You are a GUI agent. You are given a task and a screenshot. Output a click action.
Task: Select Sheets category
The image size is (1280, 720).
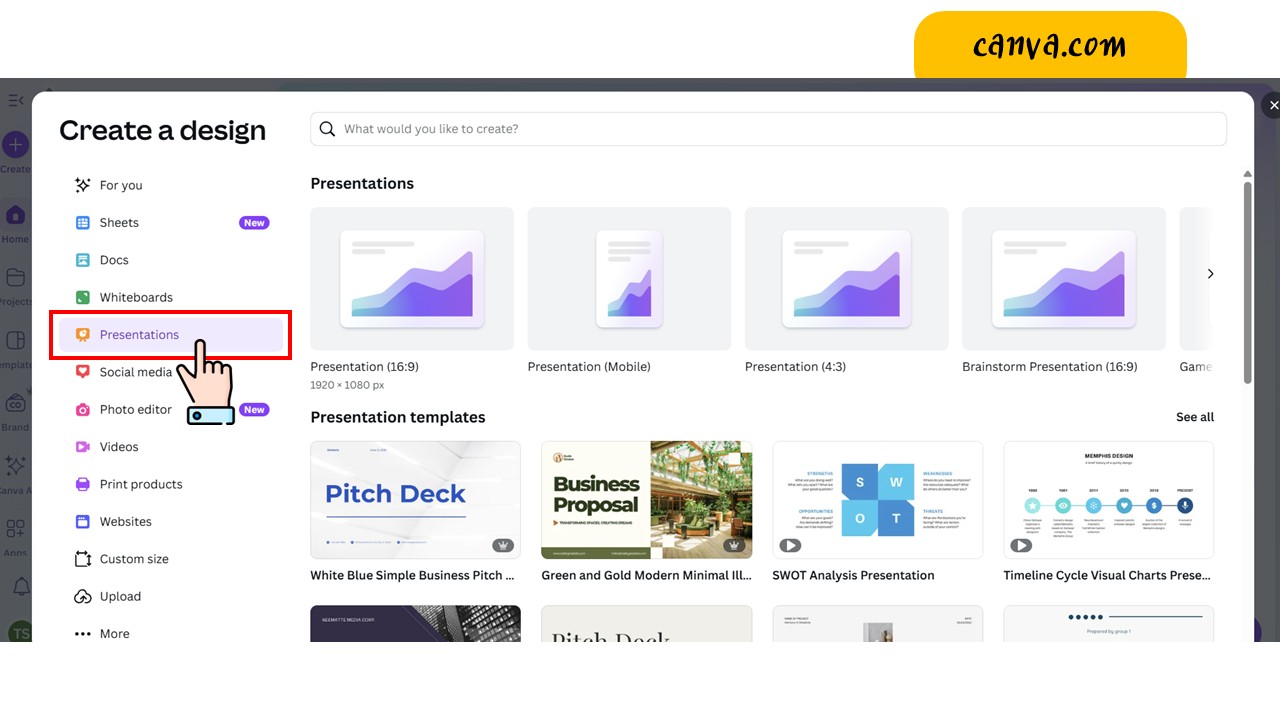[171, 223]
